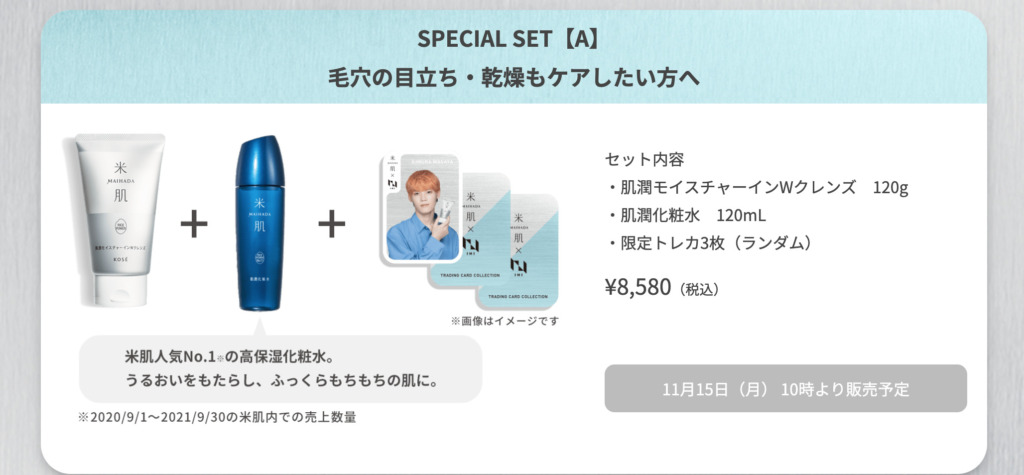Viewport: 1024px width, 475px height.
Task: Click the 米肌人気No.1 speech bubble text
Action: (281, 369)
